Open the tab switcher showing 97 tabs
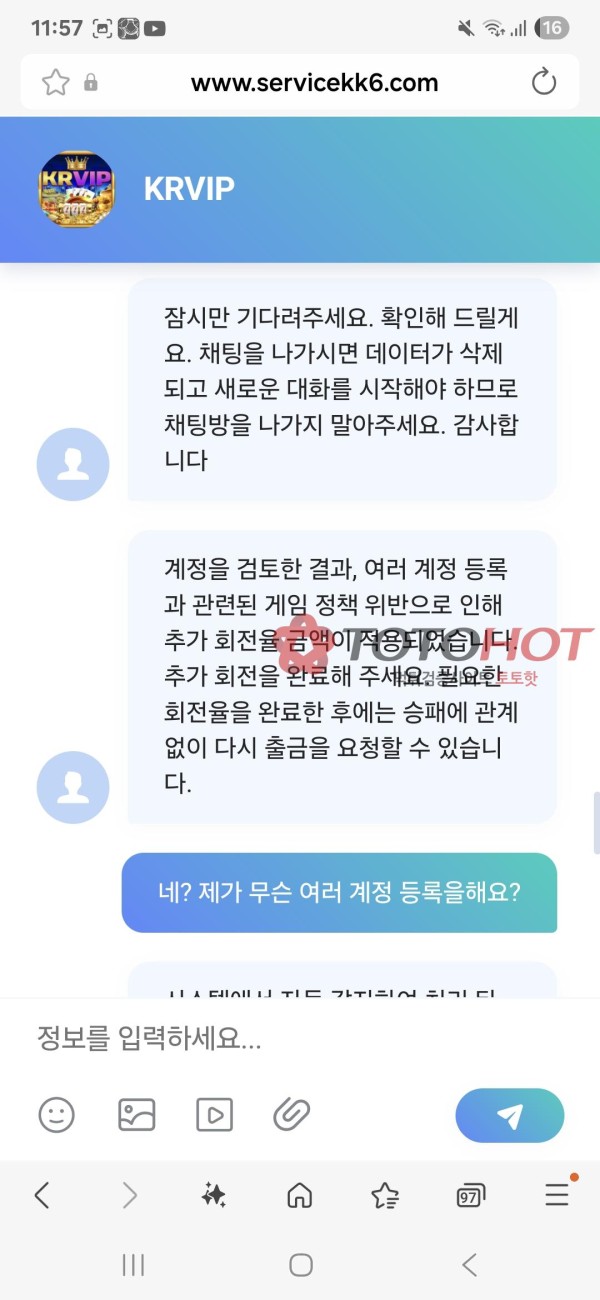Screen dimensions: 600x1300 pyautogui.click(x=470, y=1195)
